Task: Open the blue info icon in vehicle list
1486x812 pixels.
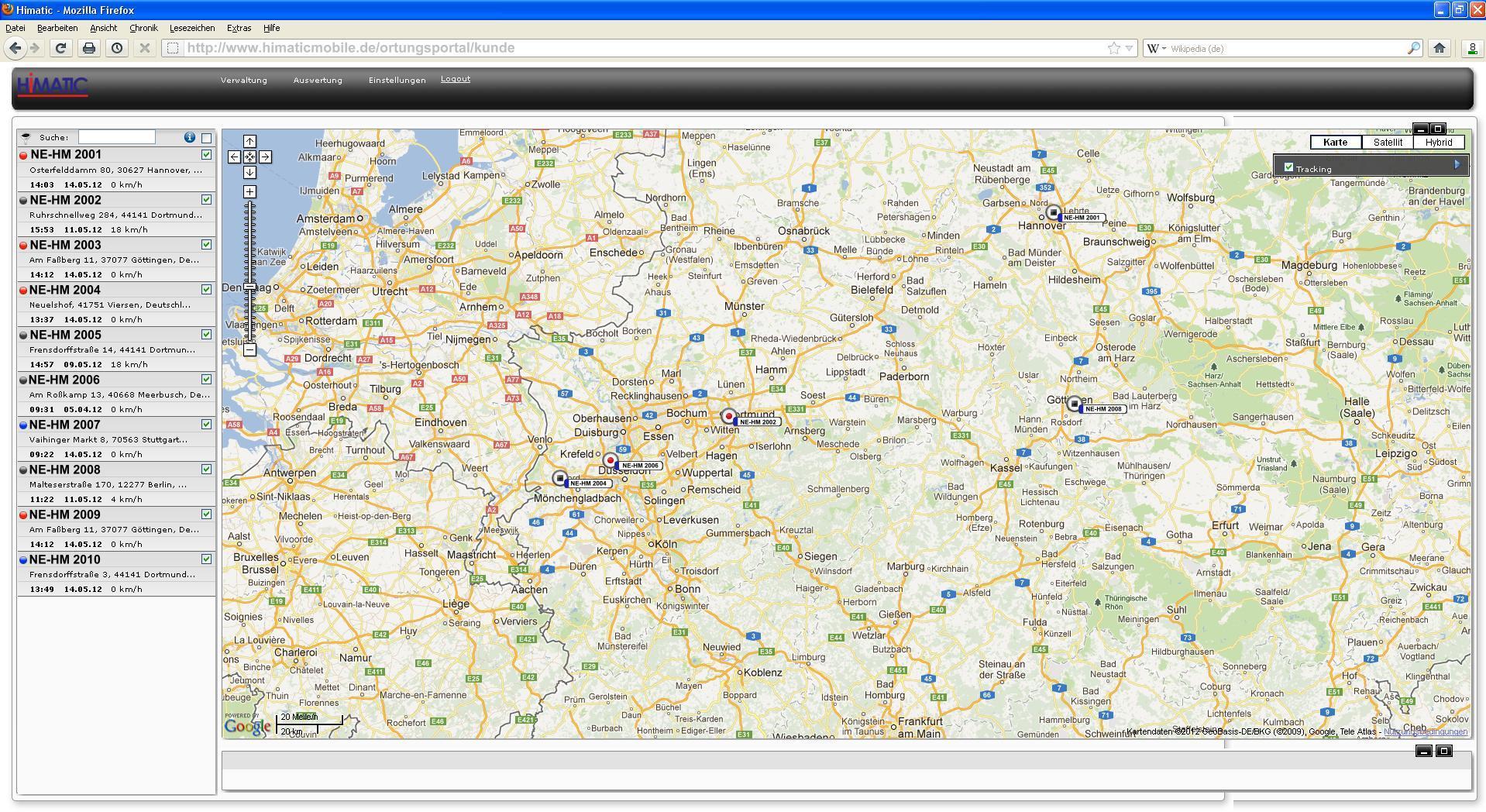Action: [189, 137]
